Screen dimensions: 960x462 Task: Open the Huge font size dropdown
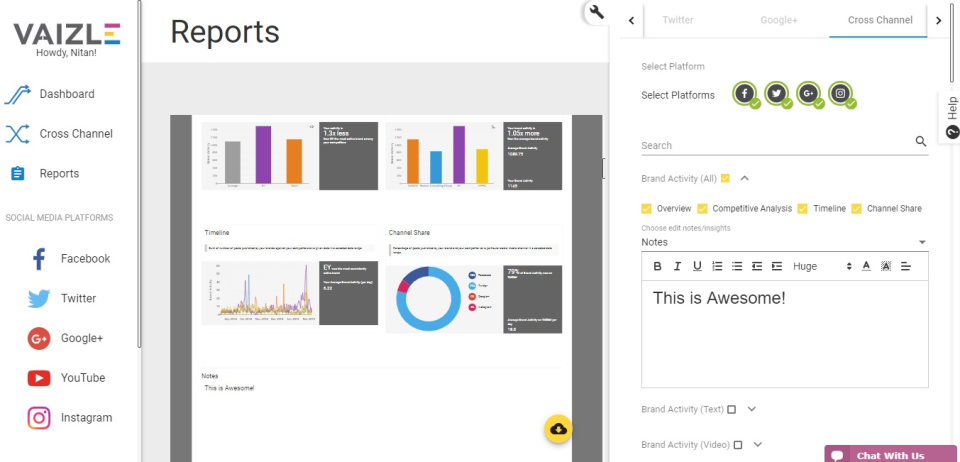(822, 266)
